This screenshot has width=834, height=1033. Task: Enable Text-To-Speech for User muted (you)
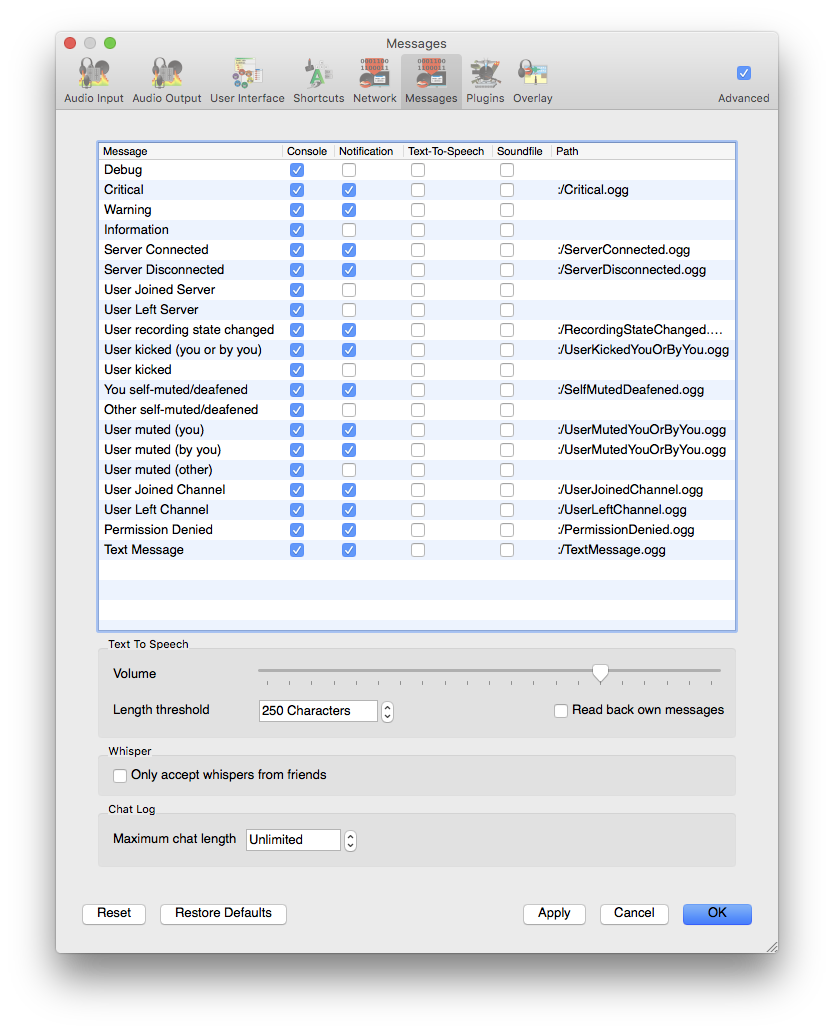point(418,430)
